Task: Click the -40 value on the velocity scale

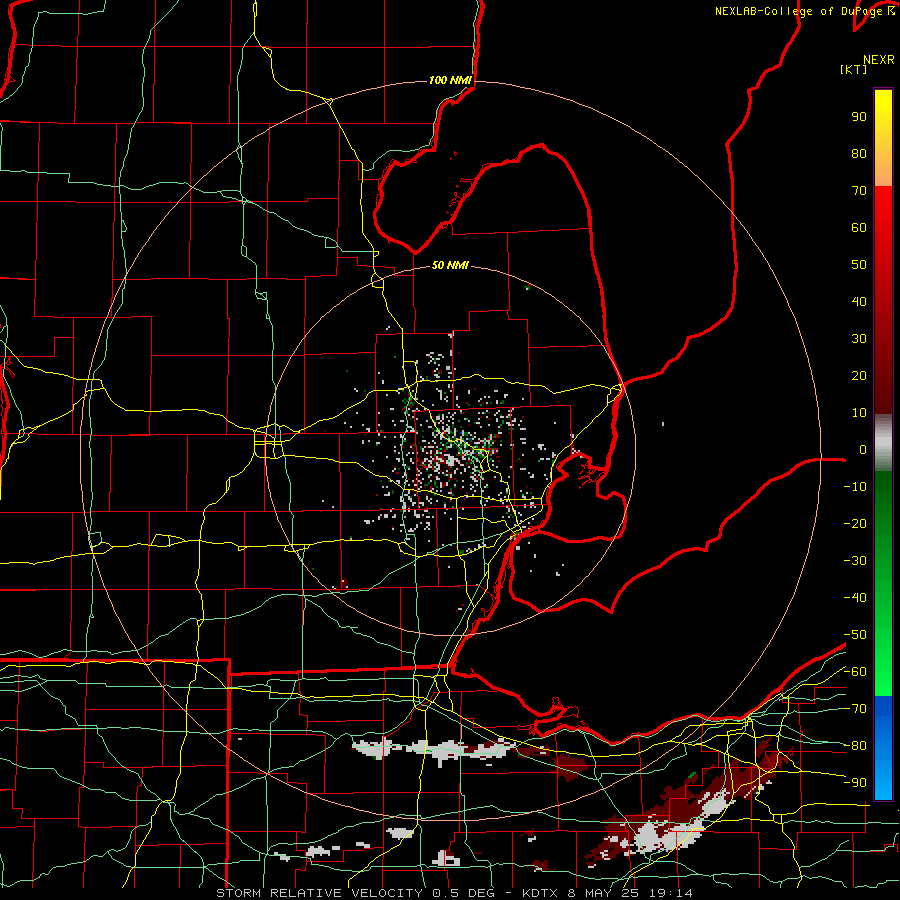Action: 855,598
